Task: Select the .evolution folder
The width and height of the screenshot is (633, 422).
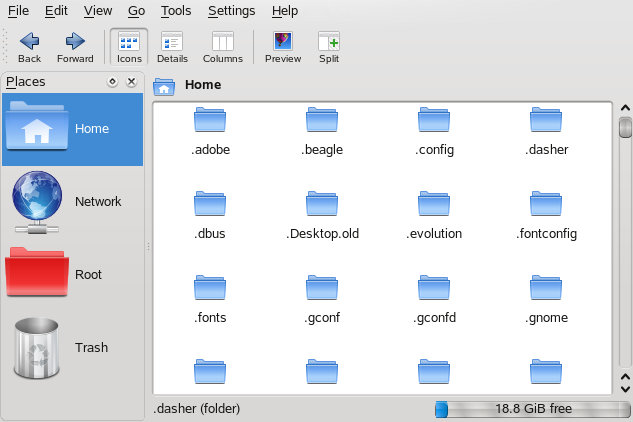Action: (434, 215)
